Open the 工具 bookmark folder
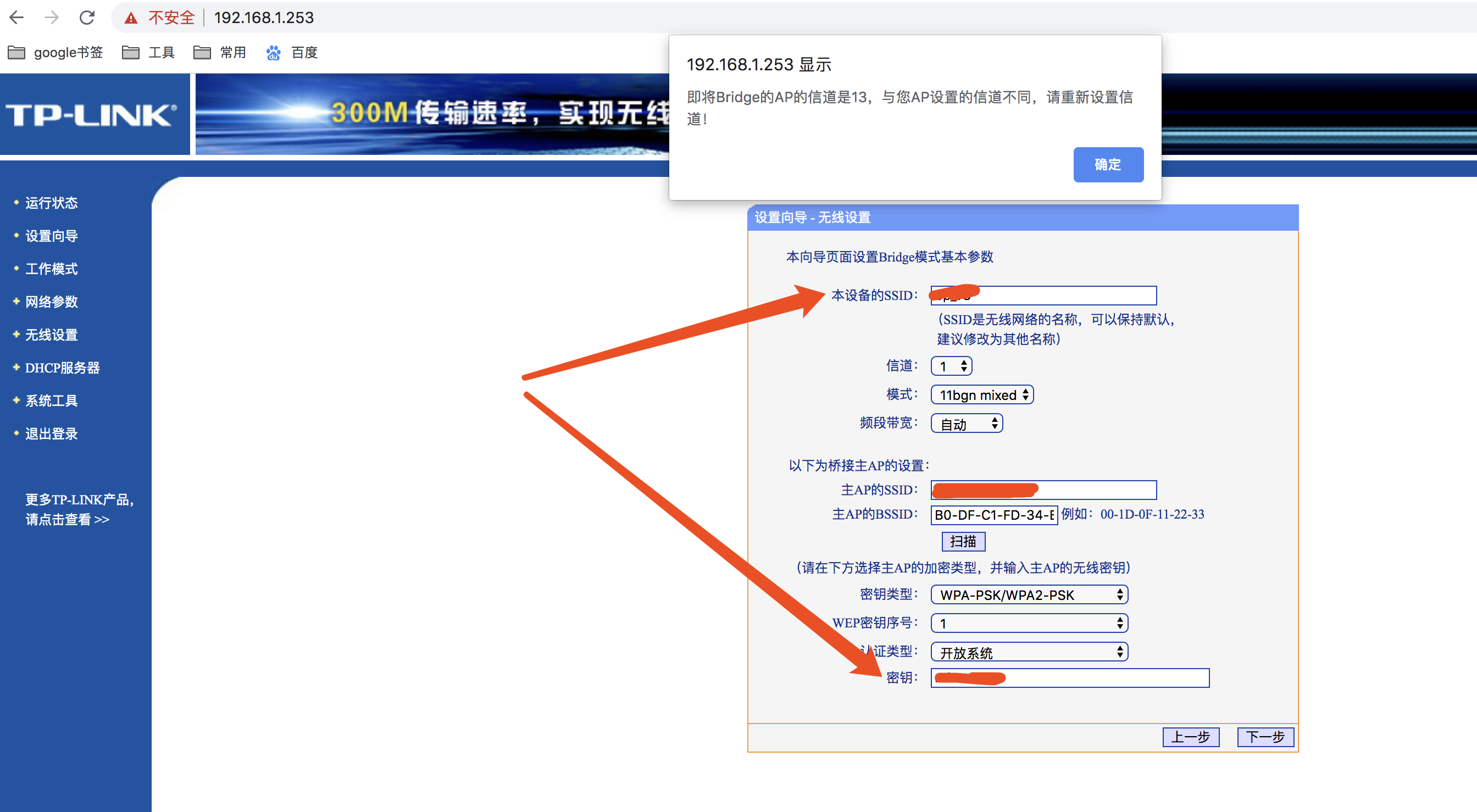1477x812 pixels. [148, 53]
